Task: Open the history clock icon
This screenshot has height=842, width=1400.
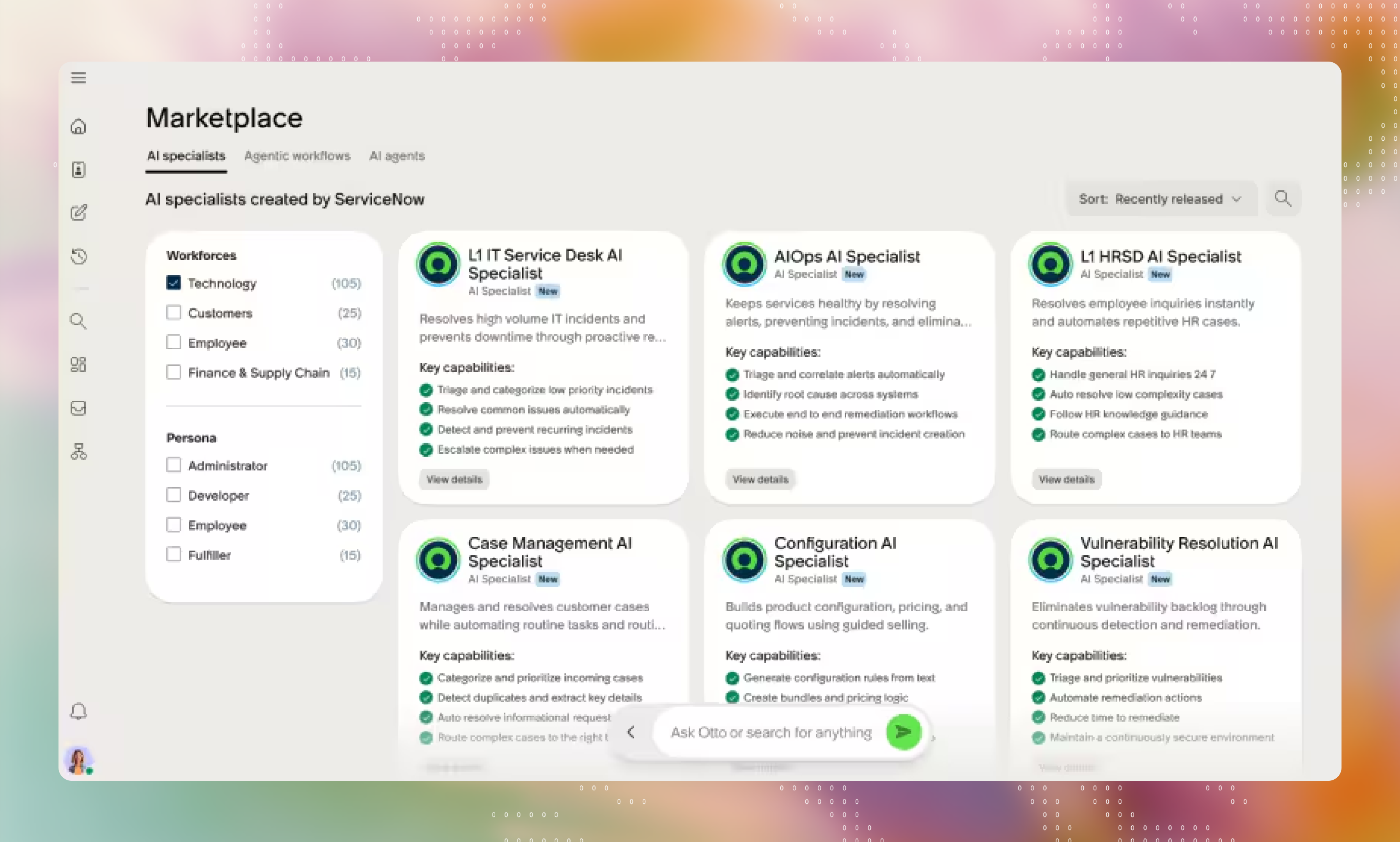Action: click(78, 256)
